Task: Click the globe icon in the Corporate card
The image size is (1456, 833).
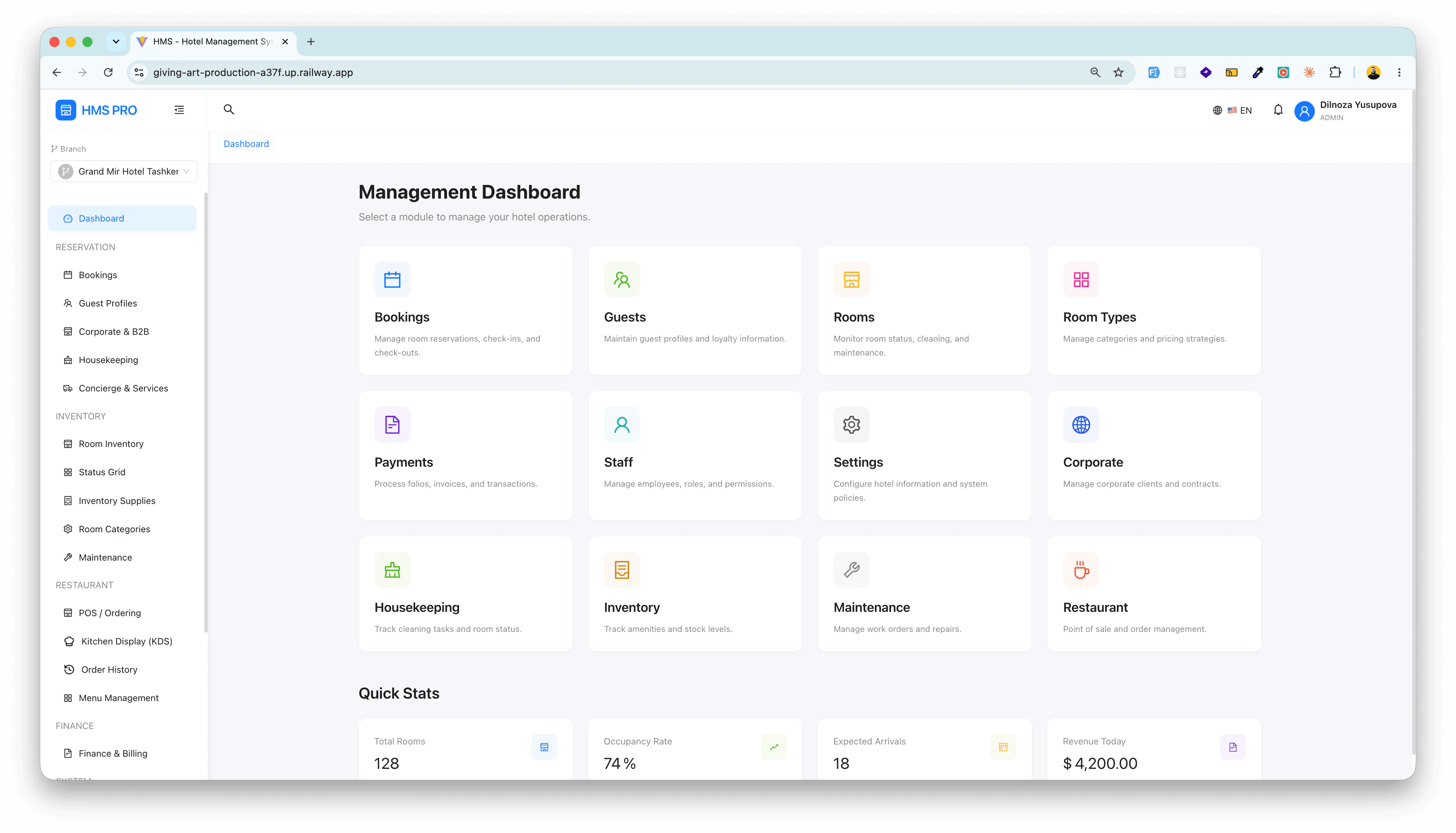Action: [x=1081, y=424]
